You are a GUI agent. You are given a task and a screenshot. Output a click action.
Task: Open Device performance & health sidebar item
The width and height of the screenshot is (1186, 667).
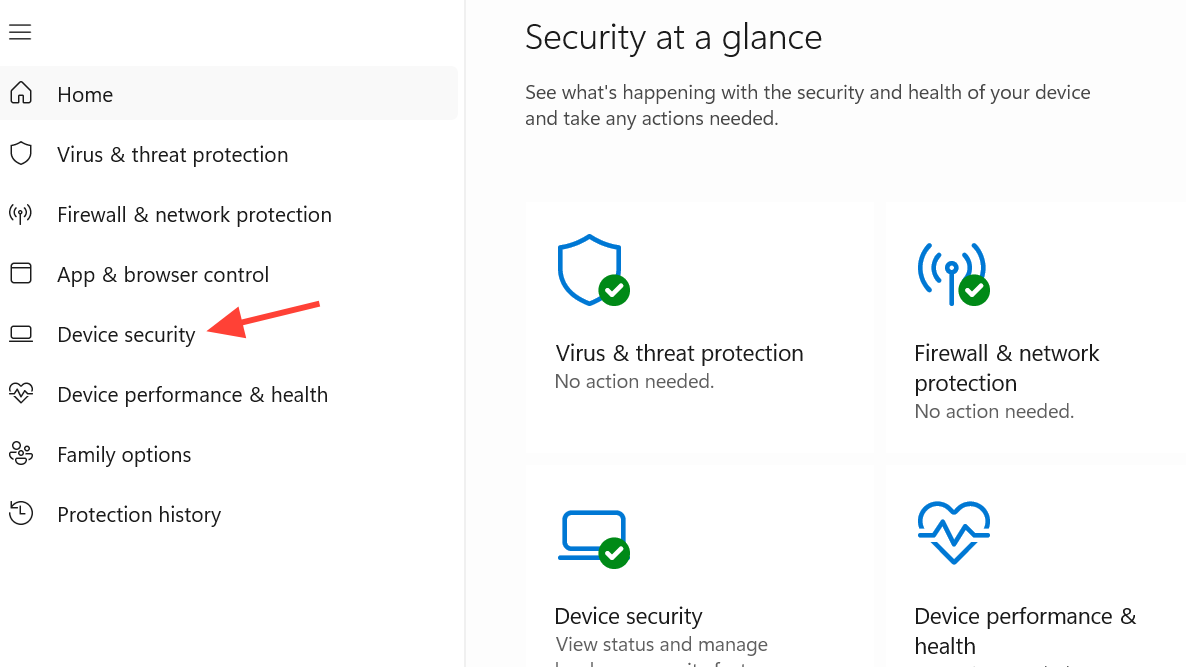click(x=192, y=395)
